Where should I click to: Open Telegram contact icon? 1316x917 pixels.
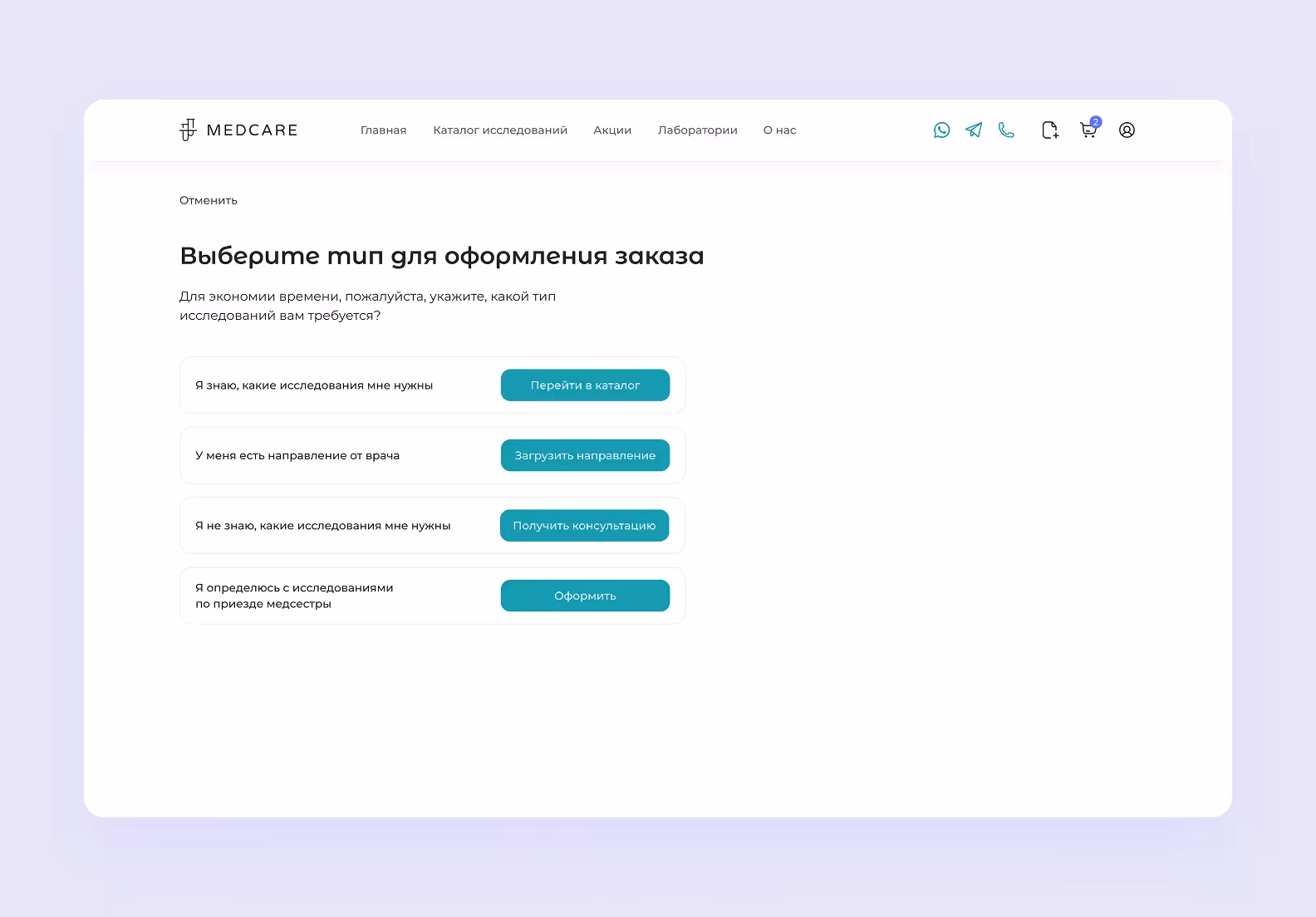[974, 130]
